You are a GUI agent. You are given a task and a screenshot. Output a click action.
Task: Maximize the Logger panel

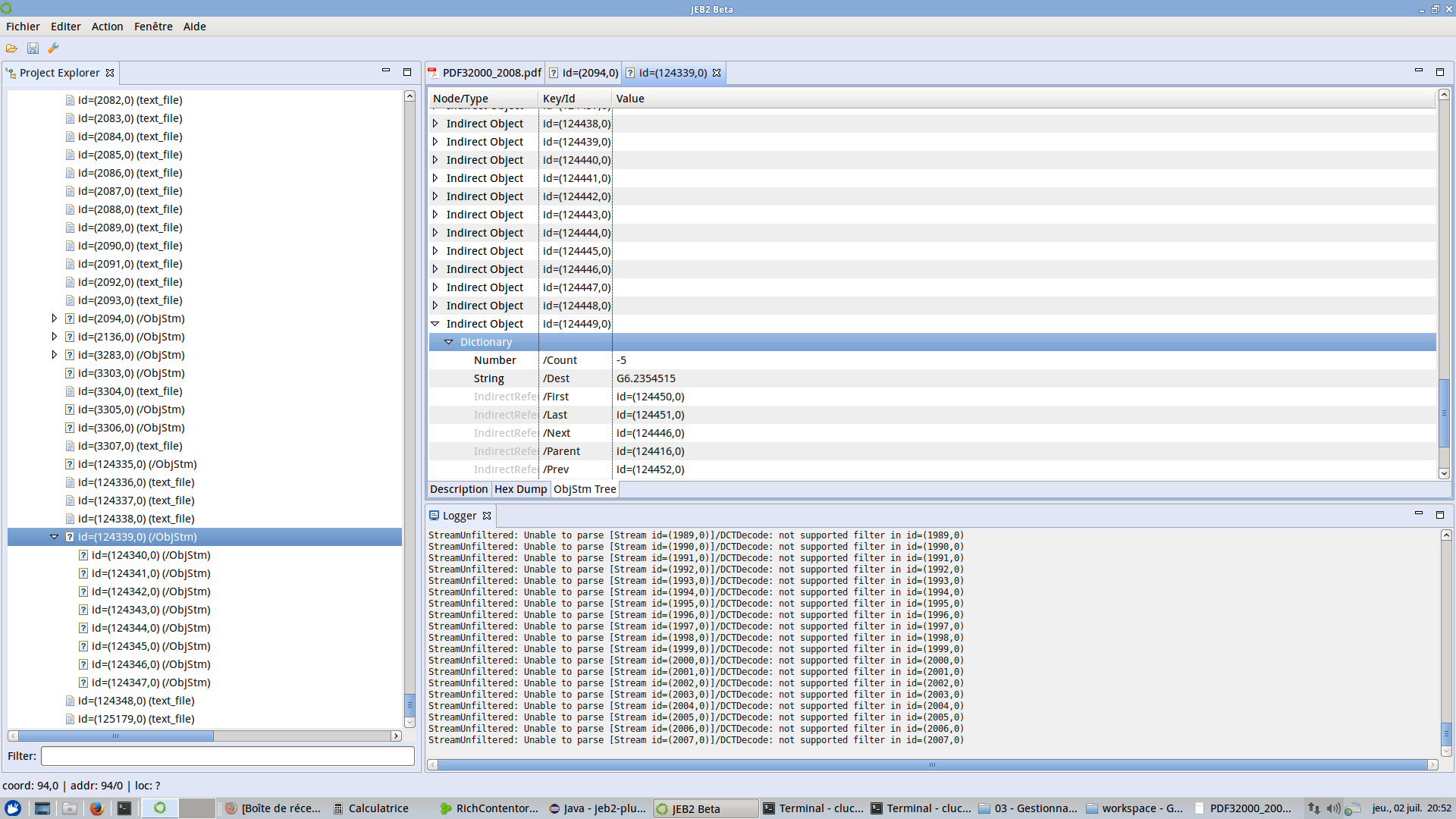click(x=1440, y=514)
